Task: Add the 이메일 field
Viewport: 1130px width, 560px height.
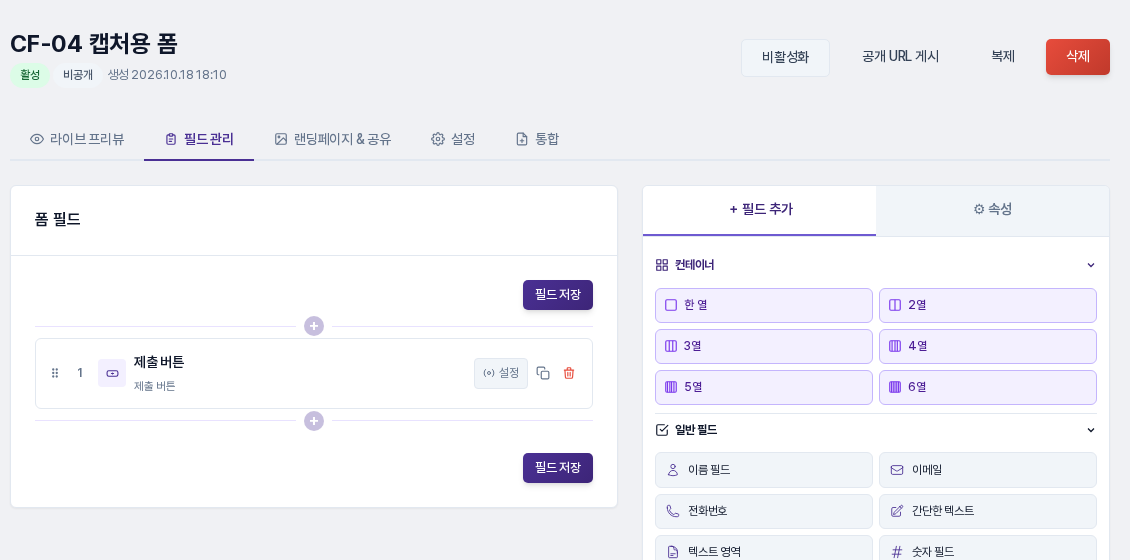Action: click(988, 470)
